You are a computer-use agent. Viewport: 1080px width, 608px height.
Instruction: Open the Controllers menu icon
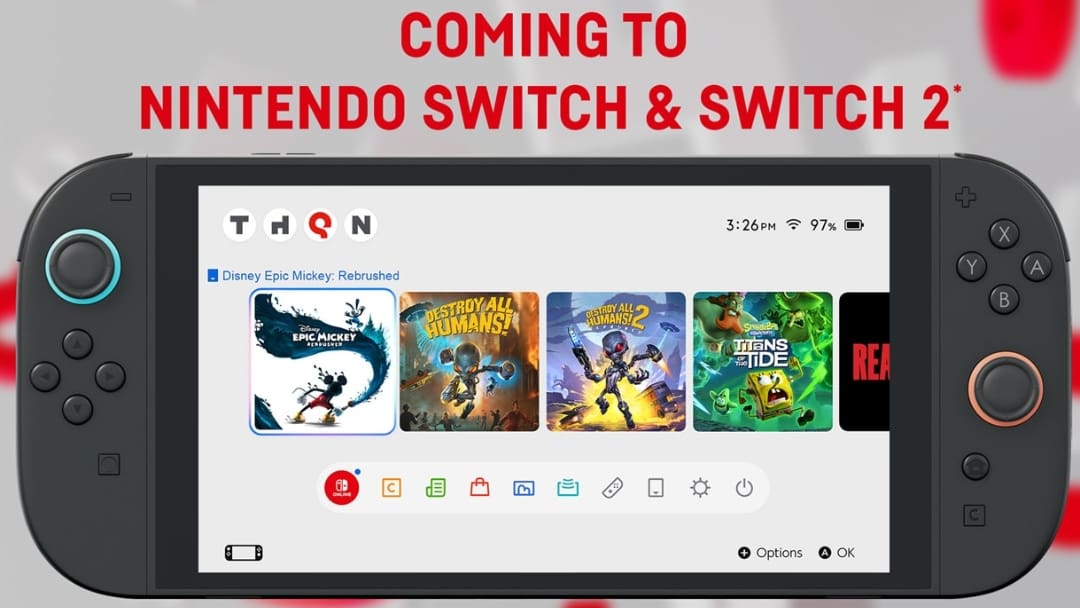click(611, 488)
